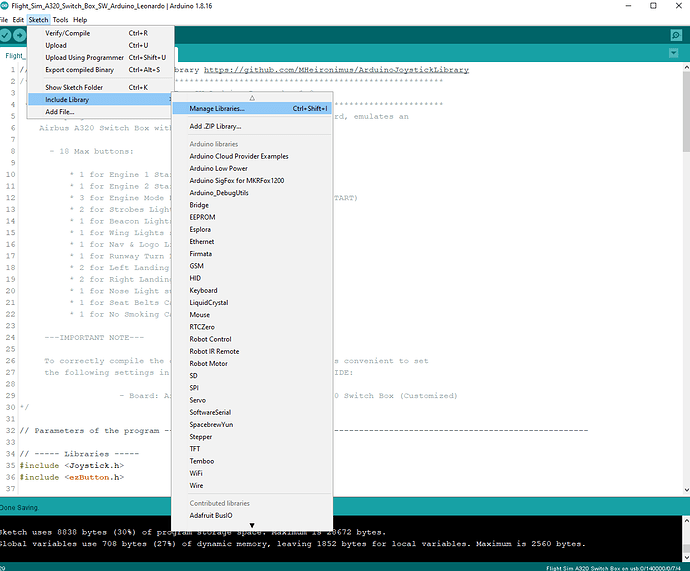Include the Arduino_DebugUtils library
Viewport: 690px width, 571px height.
(252, 193)
